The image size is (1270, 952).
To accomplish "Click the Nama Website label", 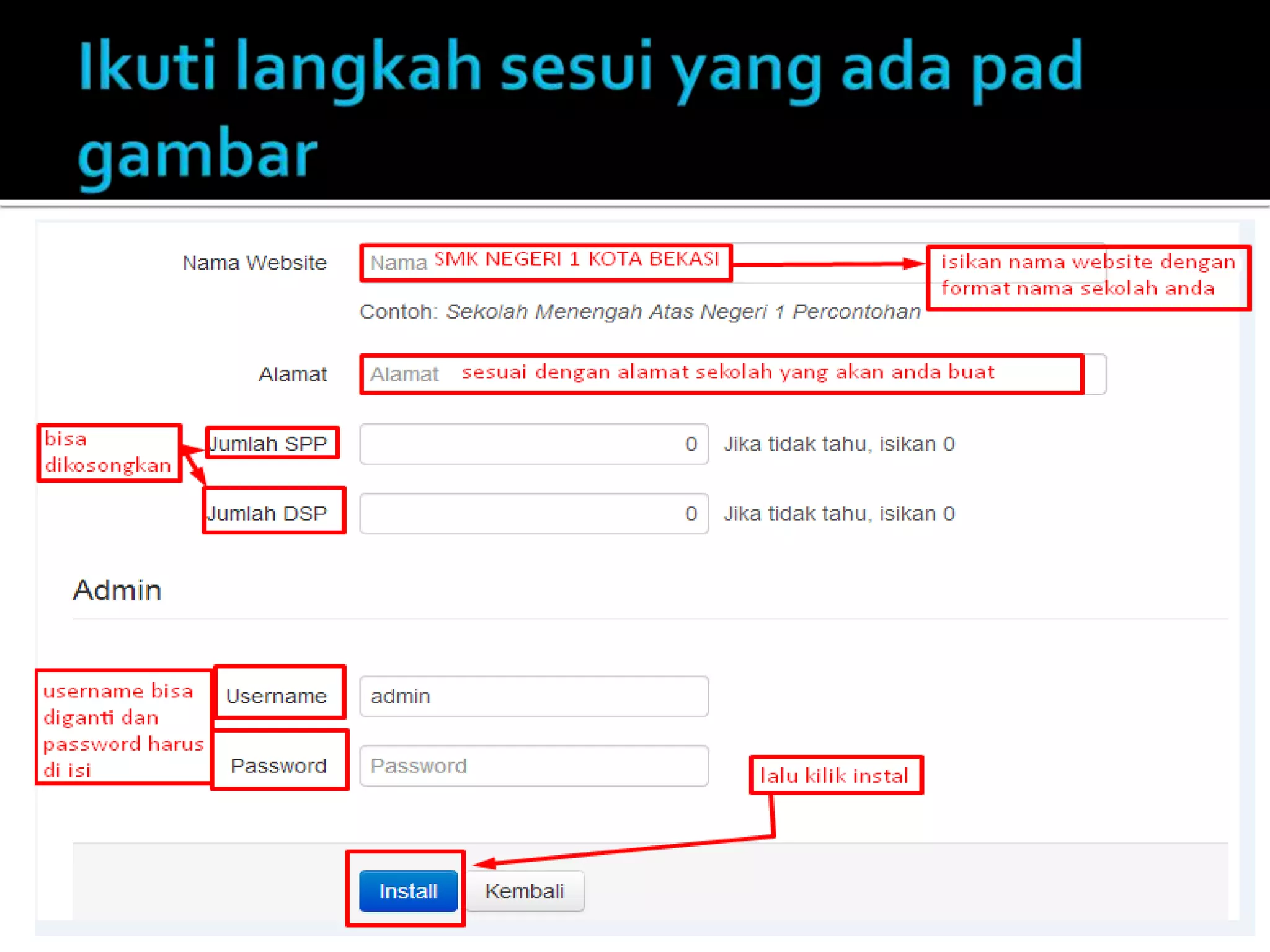I will coord(254,263).
